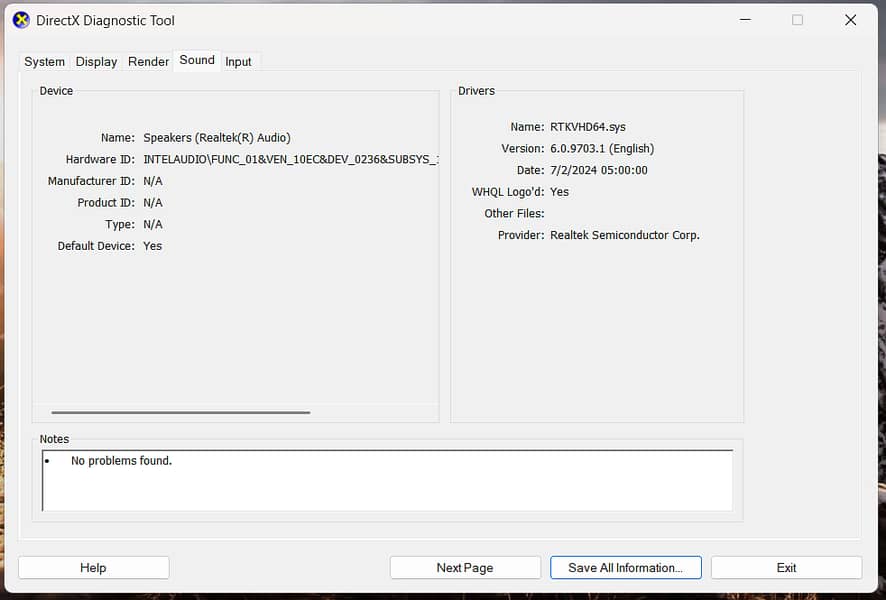
Task: Click the DirectX Diagnostic Tool title icon
Action: (21, 20)
